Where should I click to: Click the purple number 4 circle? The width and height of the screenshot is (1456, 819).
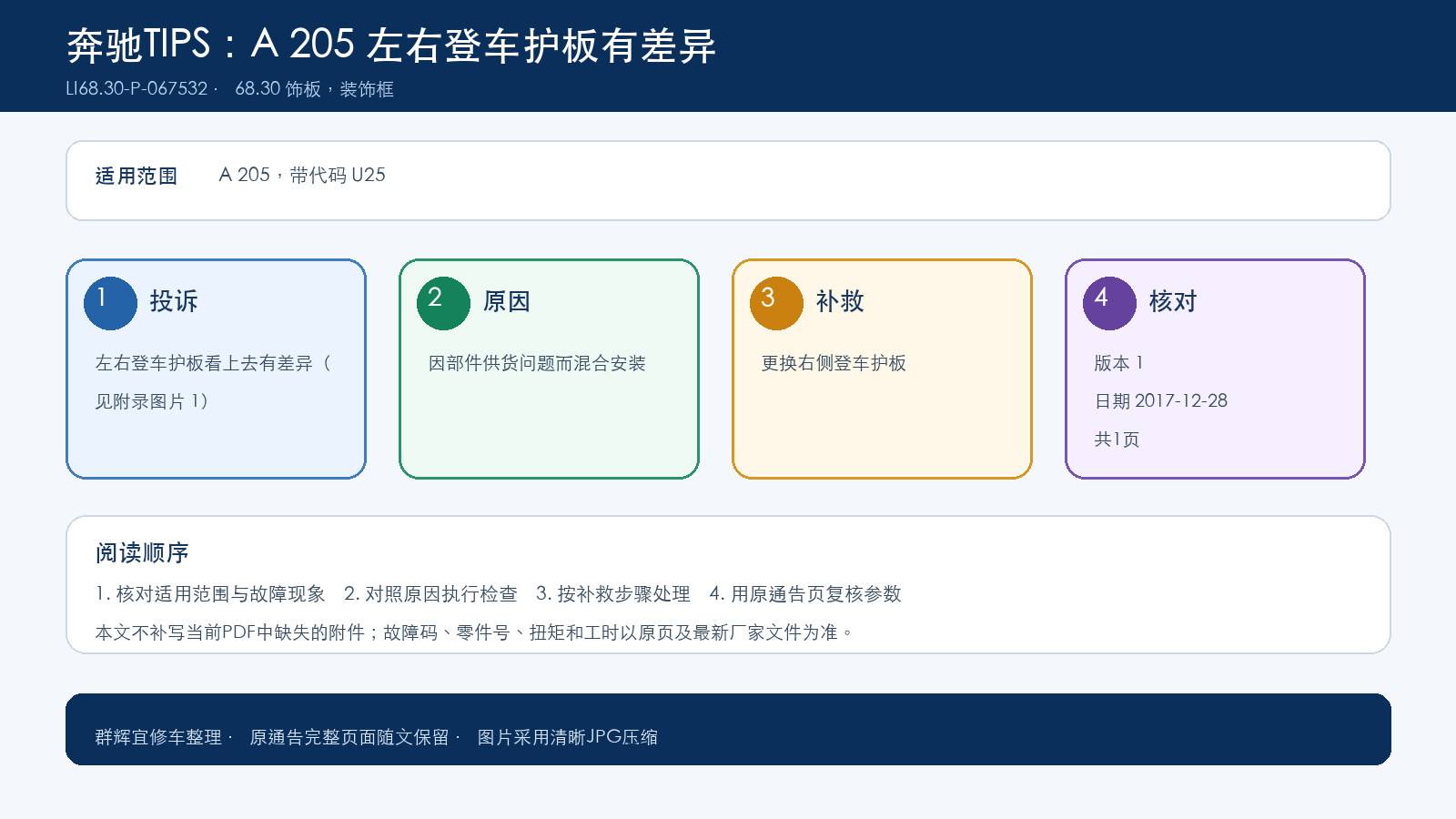point(1109,303)
